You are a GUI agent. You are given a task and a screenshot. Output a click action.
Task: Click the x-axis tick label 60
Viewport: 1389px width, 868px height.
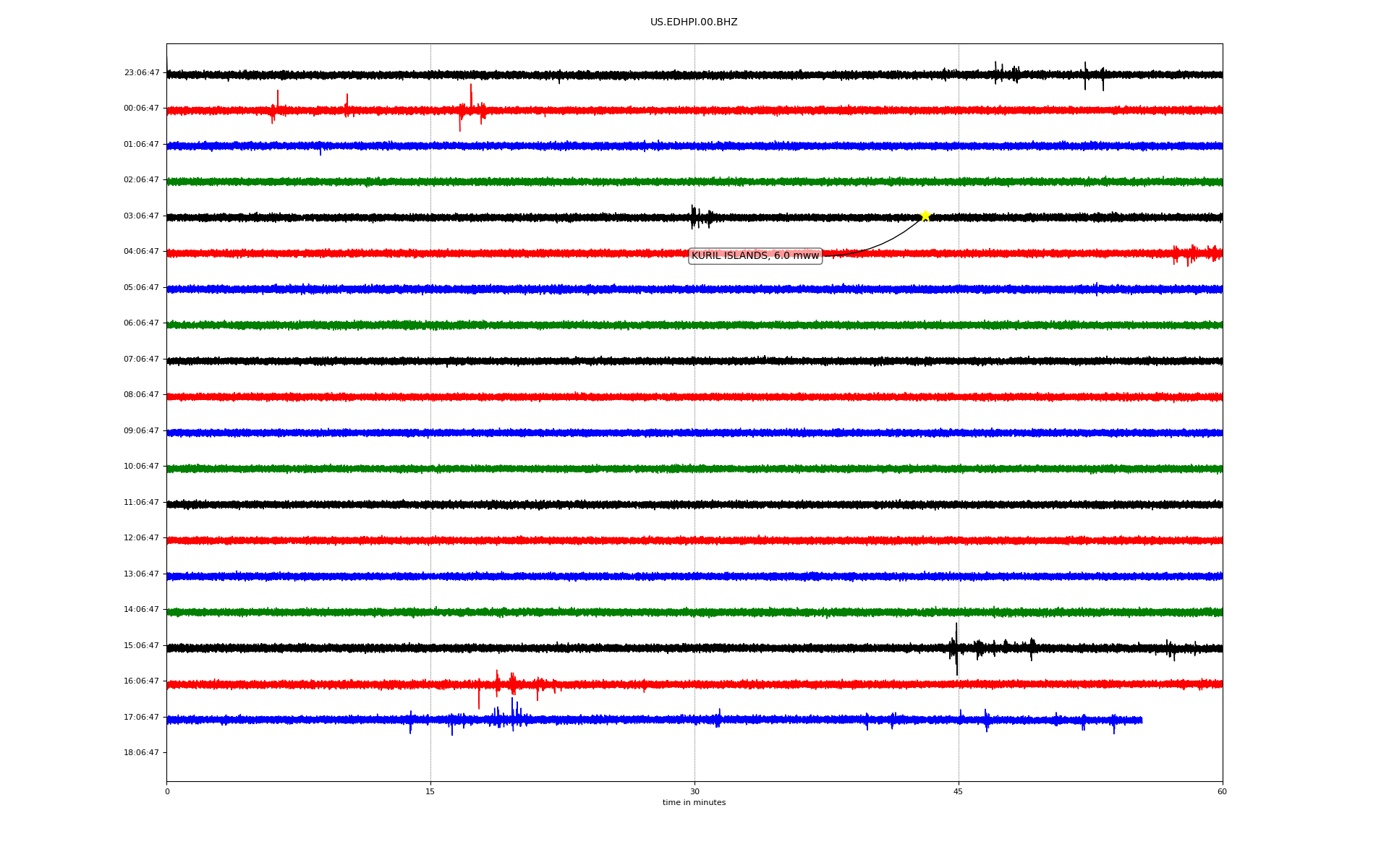click(1222, 791)
